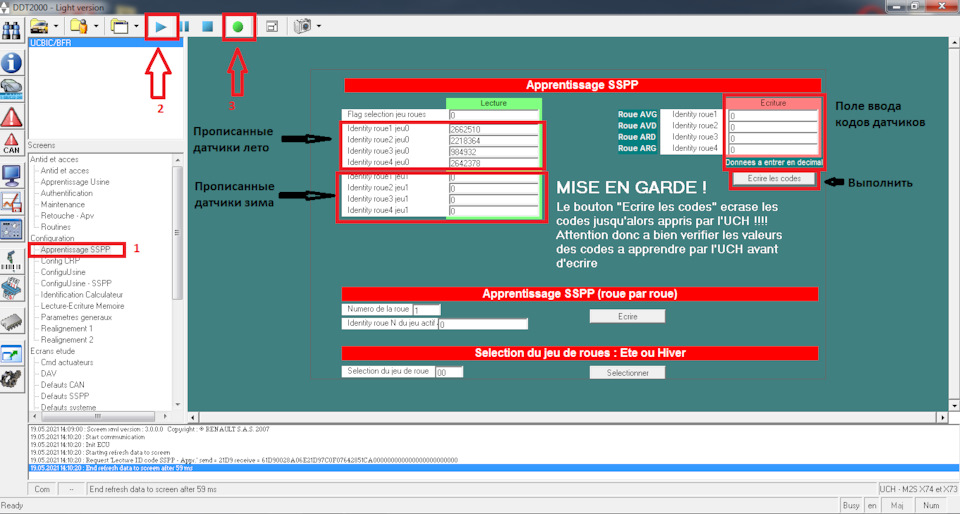Screen dimensions: 960x514
Task: Select Identification Calculateur in the tree
Action: [81, 294]
